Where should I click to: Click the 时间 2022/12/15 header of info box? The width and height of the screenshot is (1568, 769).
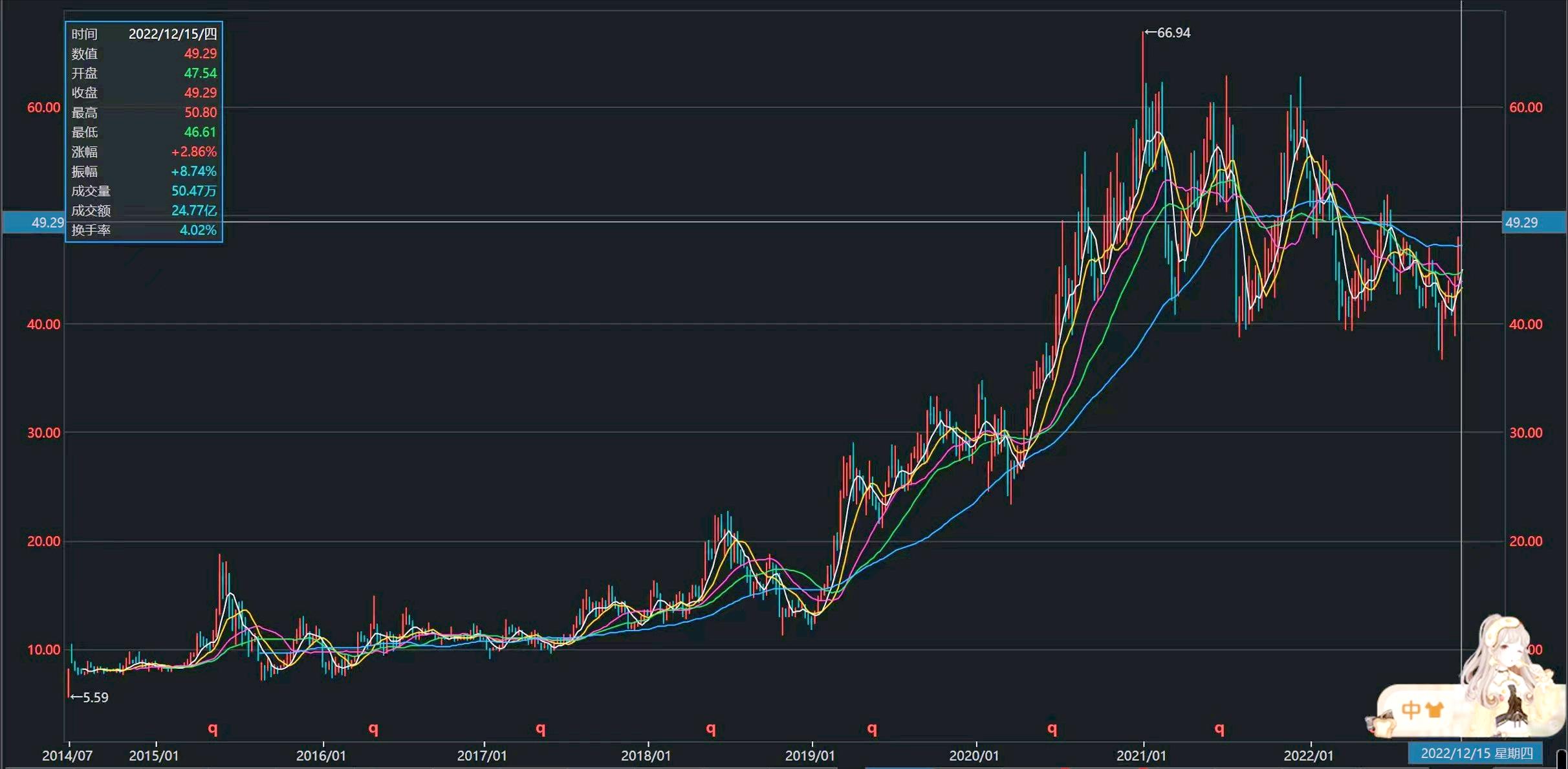(144, 34)
